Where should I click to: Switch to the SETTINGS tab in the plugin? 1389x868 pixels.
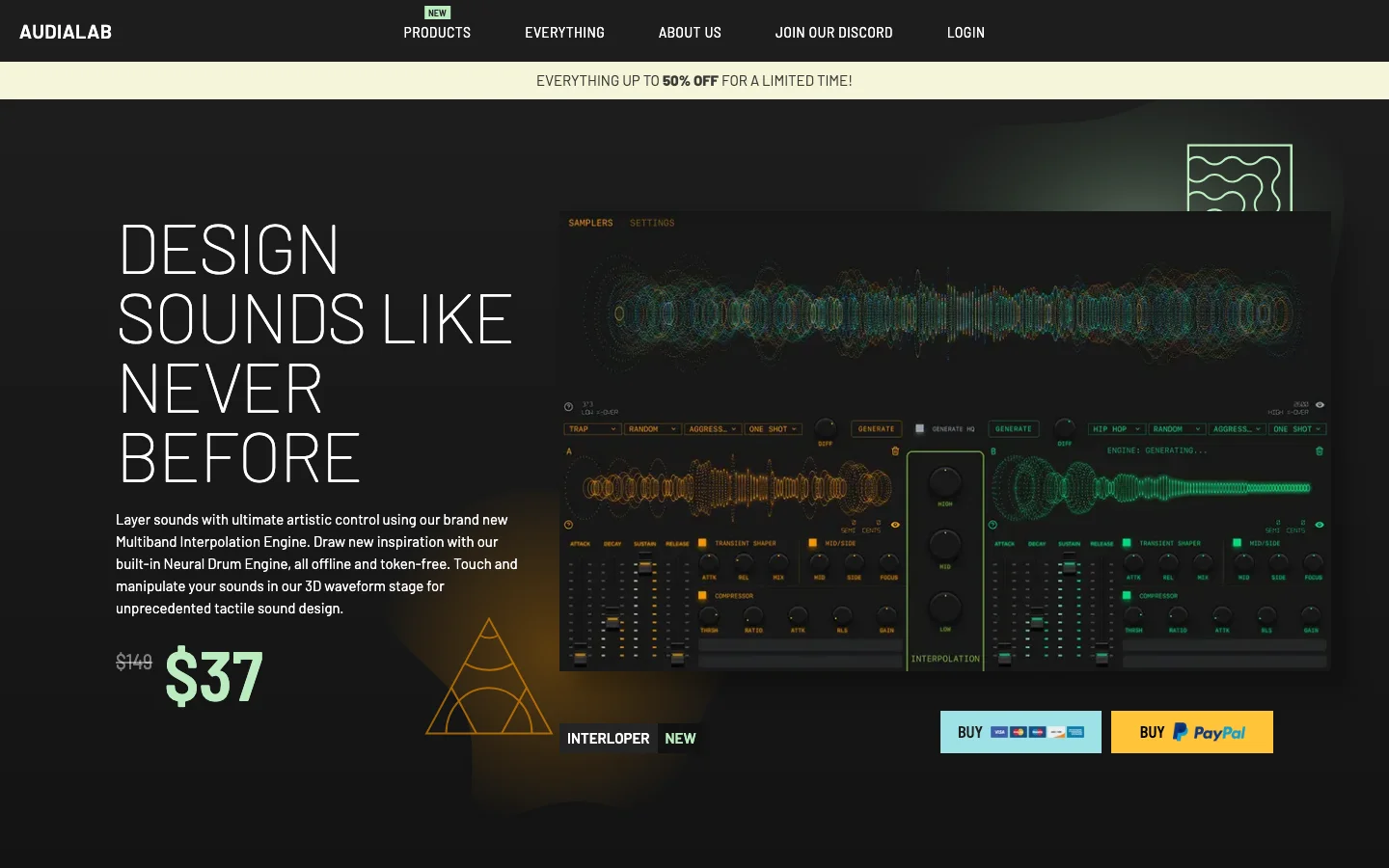(652, 223)
